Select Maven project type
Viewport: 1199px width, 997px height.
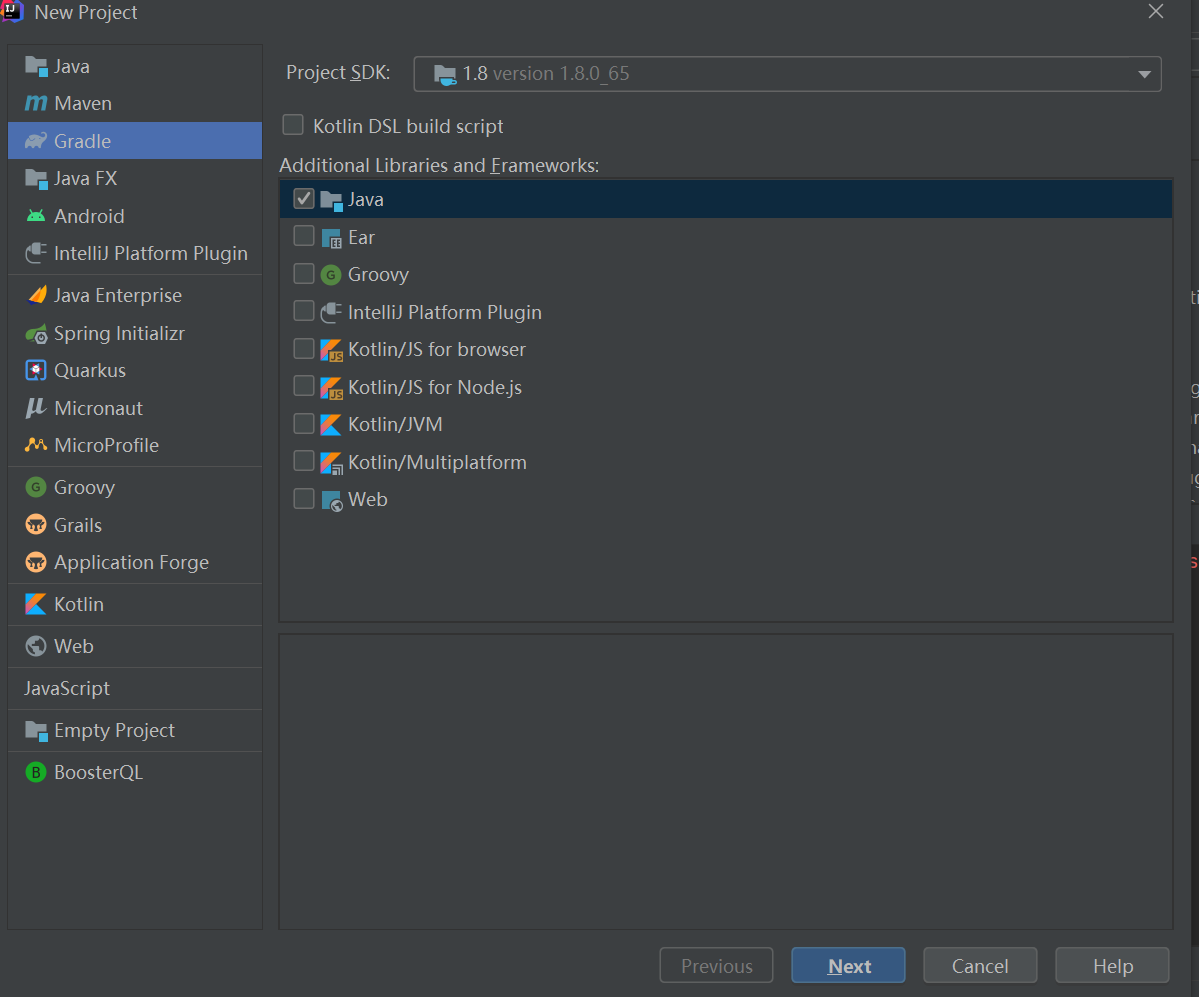[x=135, y=103]
